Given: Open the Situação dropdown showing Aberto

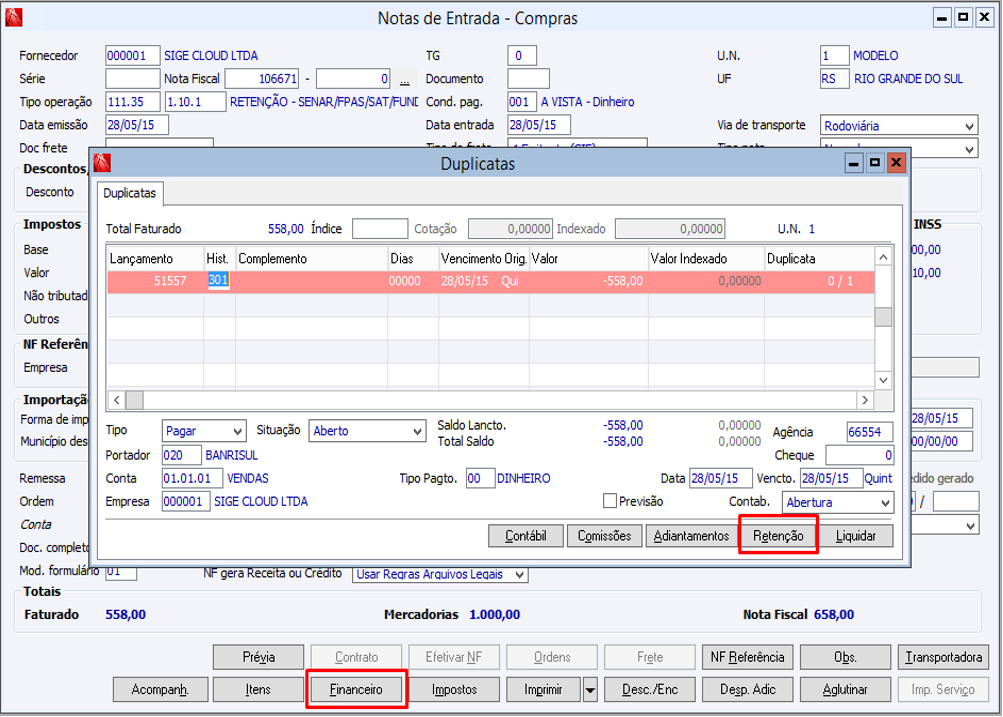Looking at the screenshot, I should coord(417,431).
